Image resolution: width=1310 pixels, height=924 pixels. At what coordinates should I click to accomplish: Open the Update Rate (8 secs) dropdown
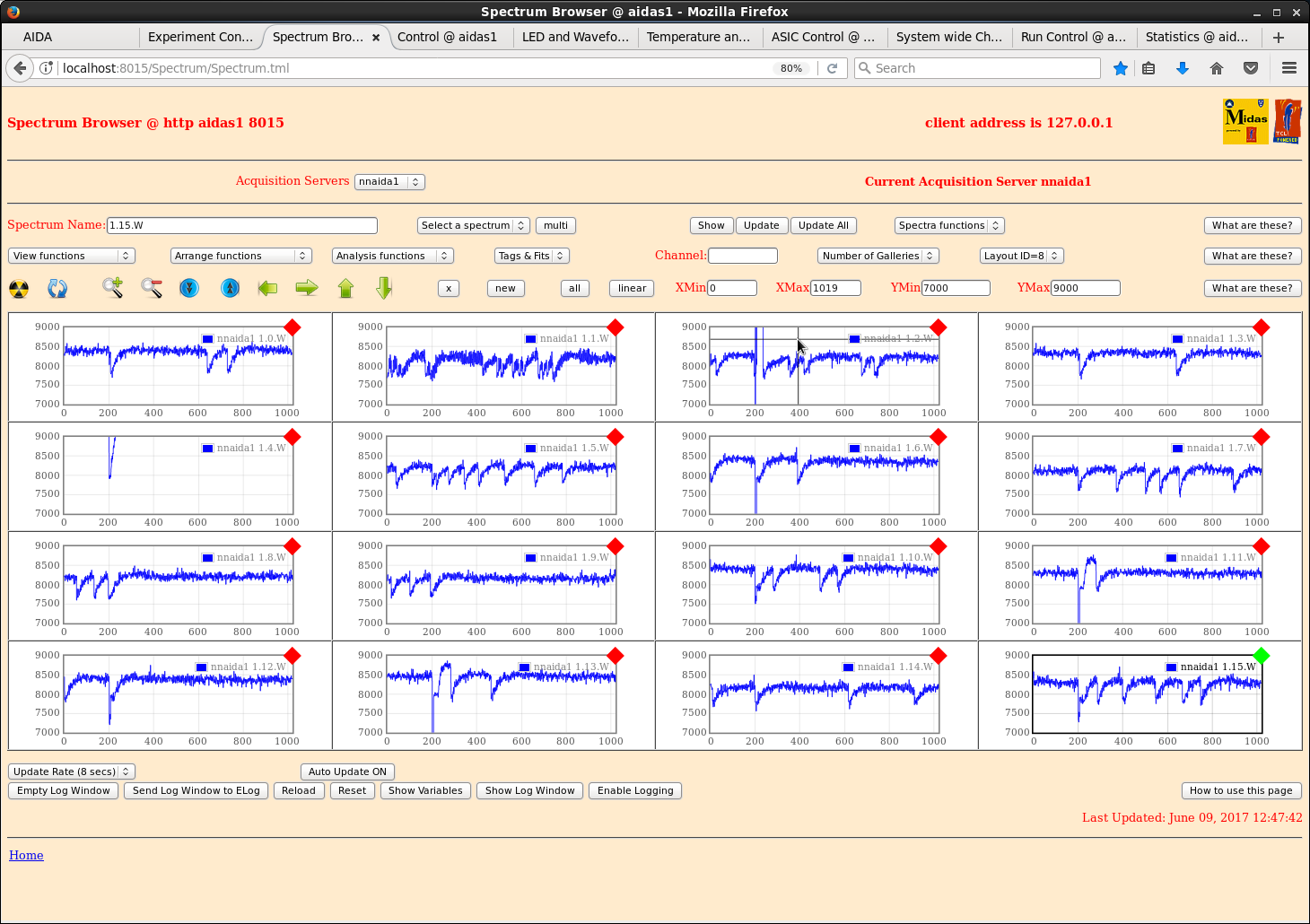pyautogui.click(x=72, y=771)
